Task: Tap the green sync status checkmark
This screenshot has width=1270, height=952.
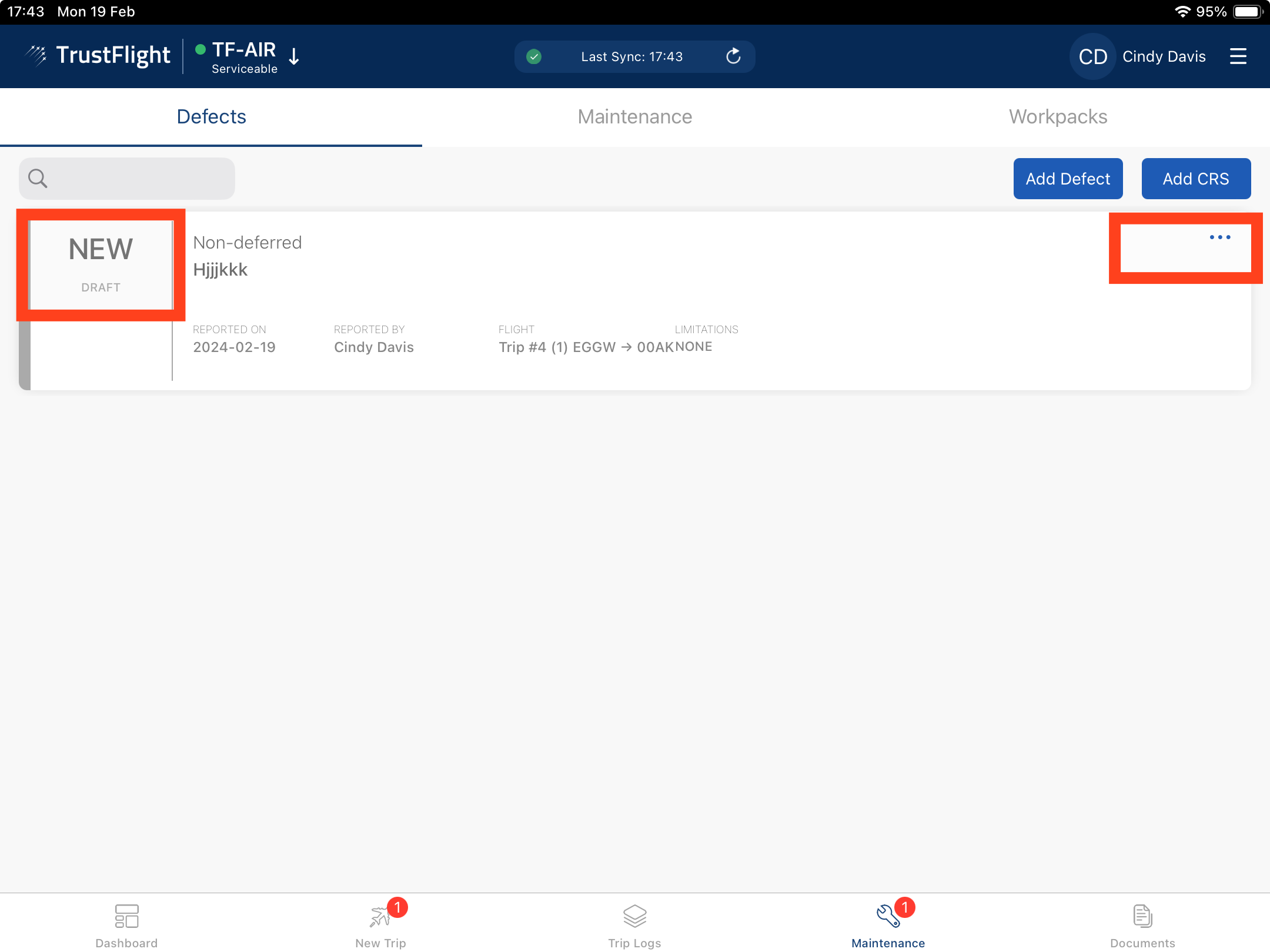Action: tap(534, 56)
